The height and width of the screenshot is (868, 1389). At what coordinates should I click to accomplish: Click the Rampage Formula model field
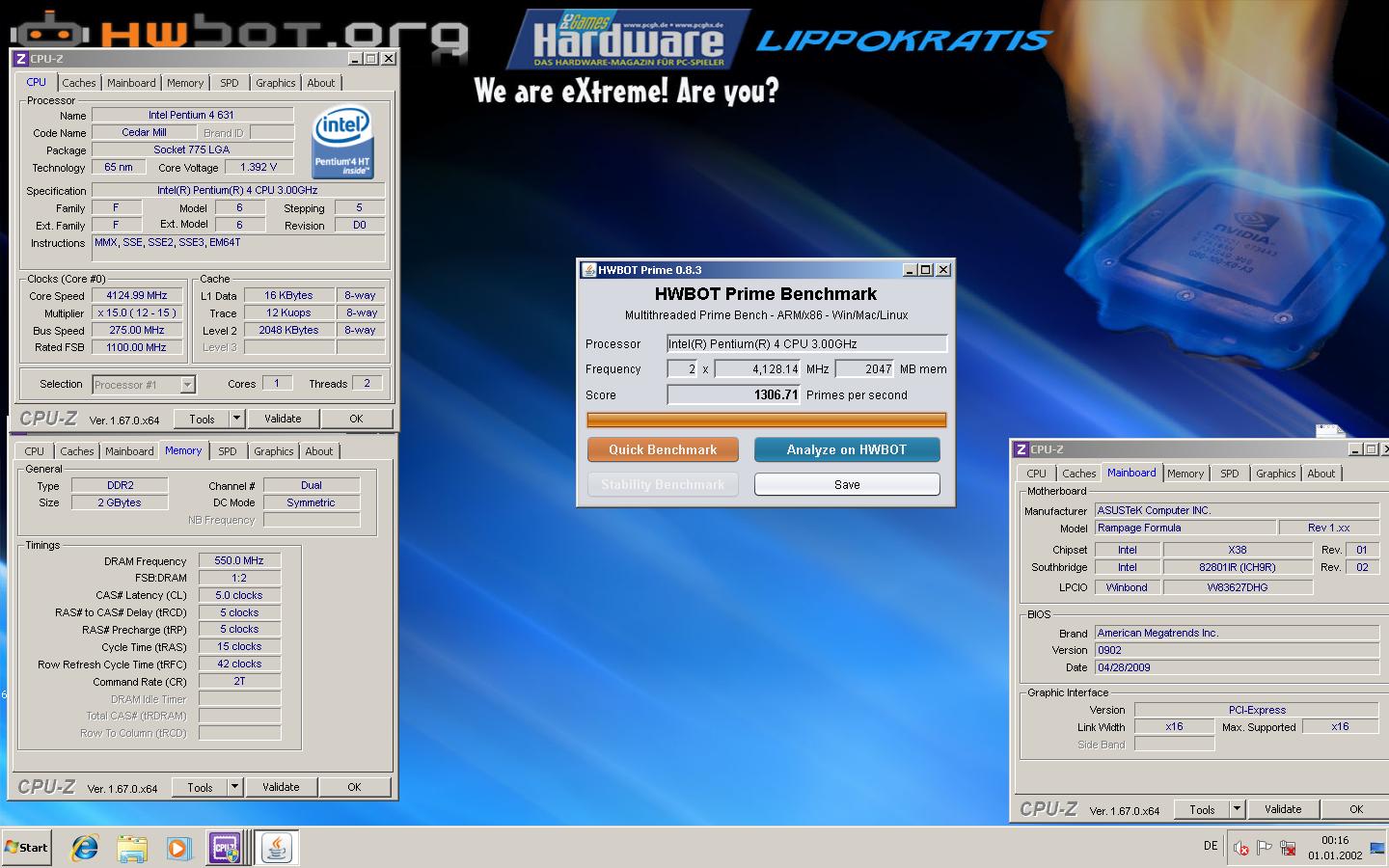(1185, 528)
